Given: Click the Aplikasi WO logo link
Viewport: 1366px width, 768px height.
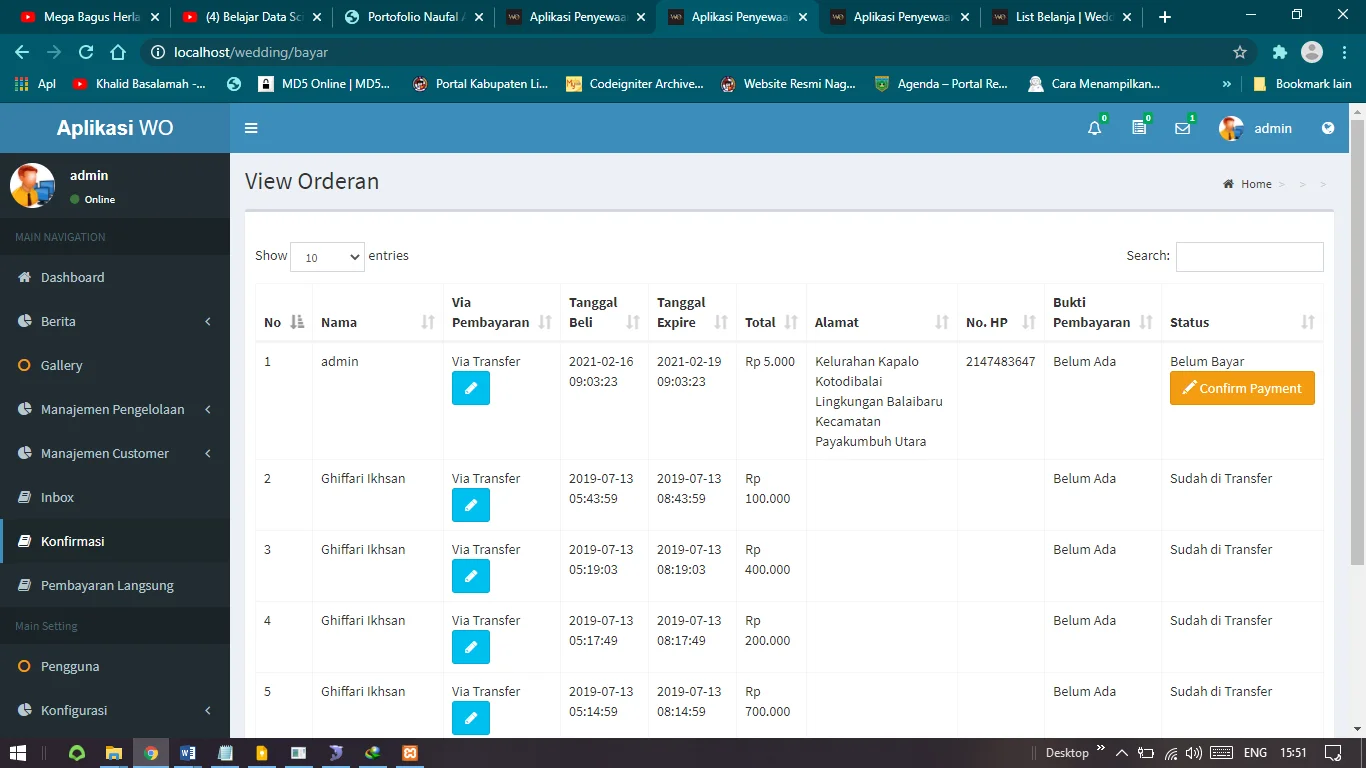Looking at the screenshot, I should (115, 128).
